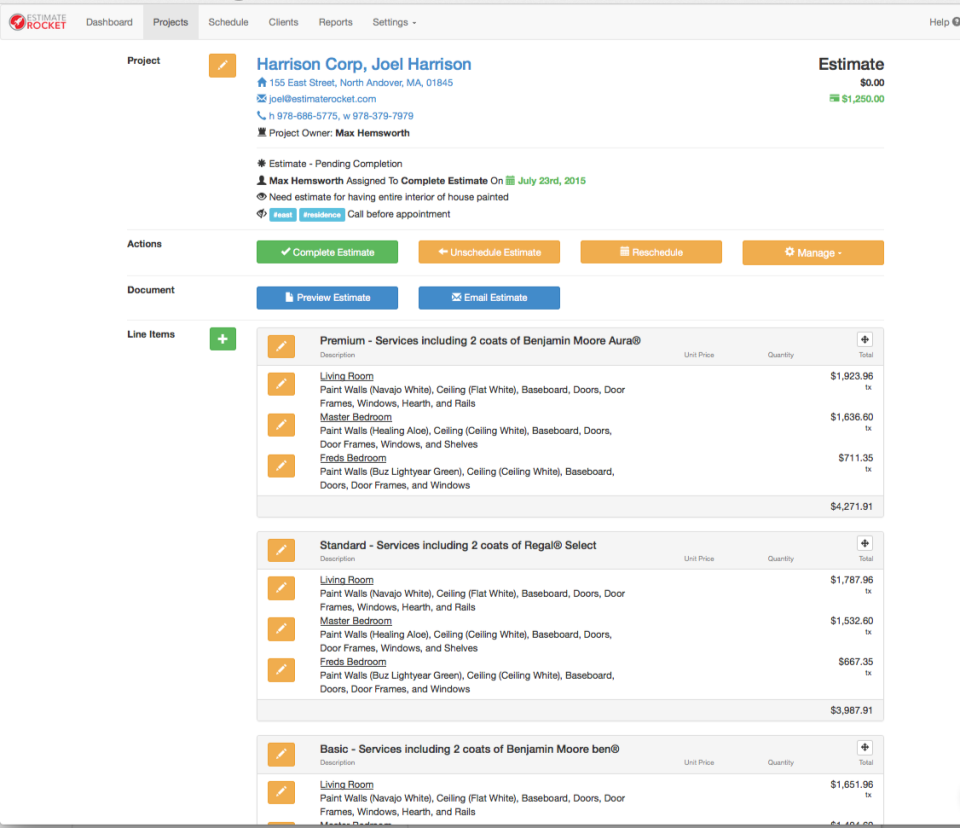Open the Living Room line item link
Viewport: 960px width, 828px height.
346,375
